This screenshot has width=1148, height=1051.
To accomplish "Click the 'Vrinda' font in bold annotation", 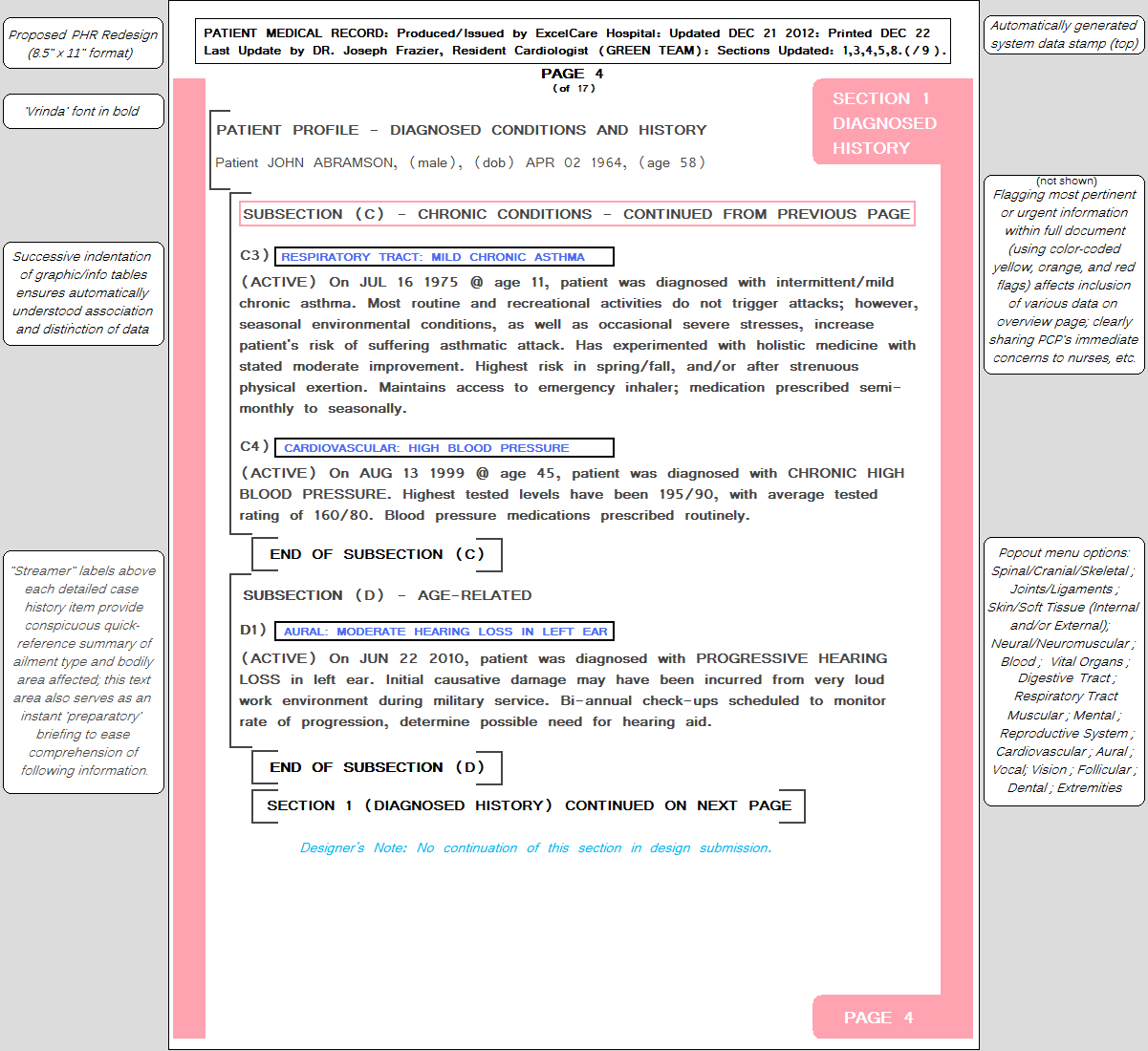I will tap(83, 112).
